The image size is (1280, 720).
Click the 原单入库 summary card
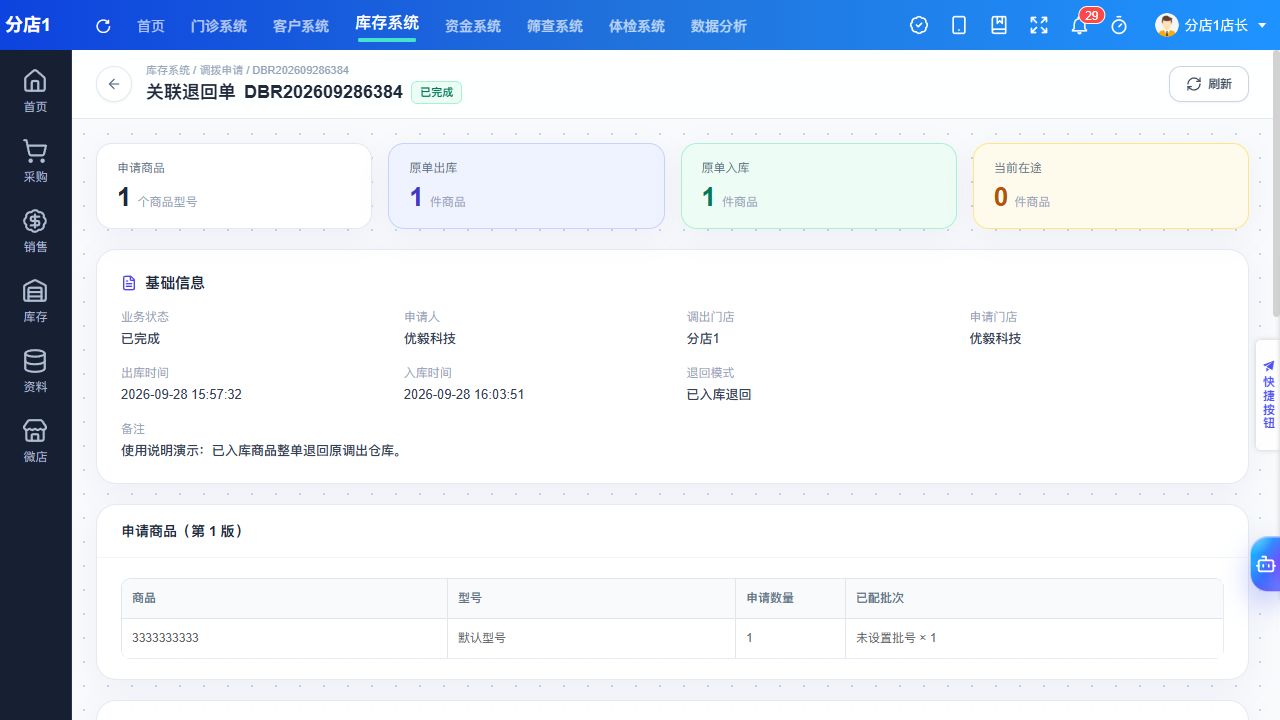[x=819, y=186]
